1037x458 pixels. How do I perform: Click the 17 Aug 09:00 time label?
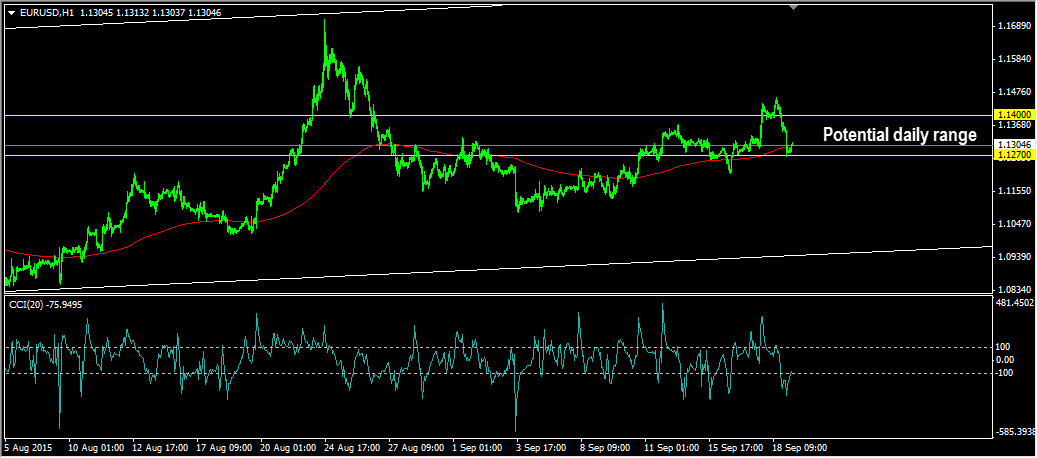coord(224,447)
